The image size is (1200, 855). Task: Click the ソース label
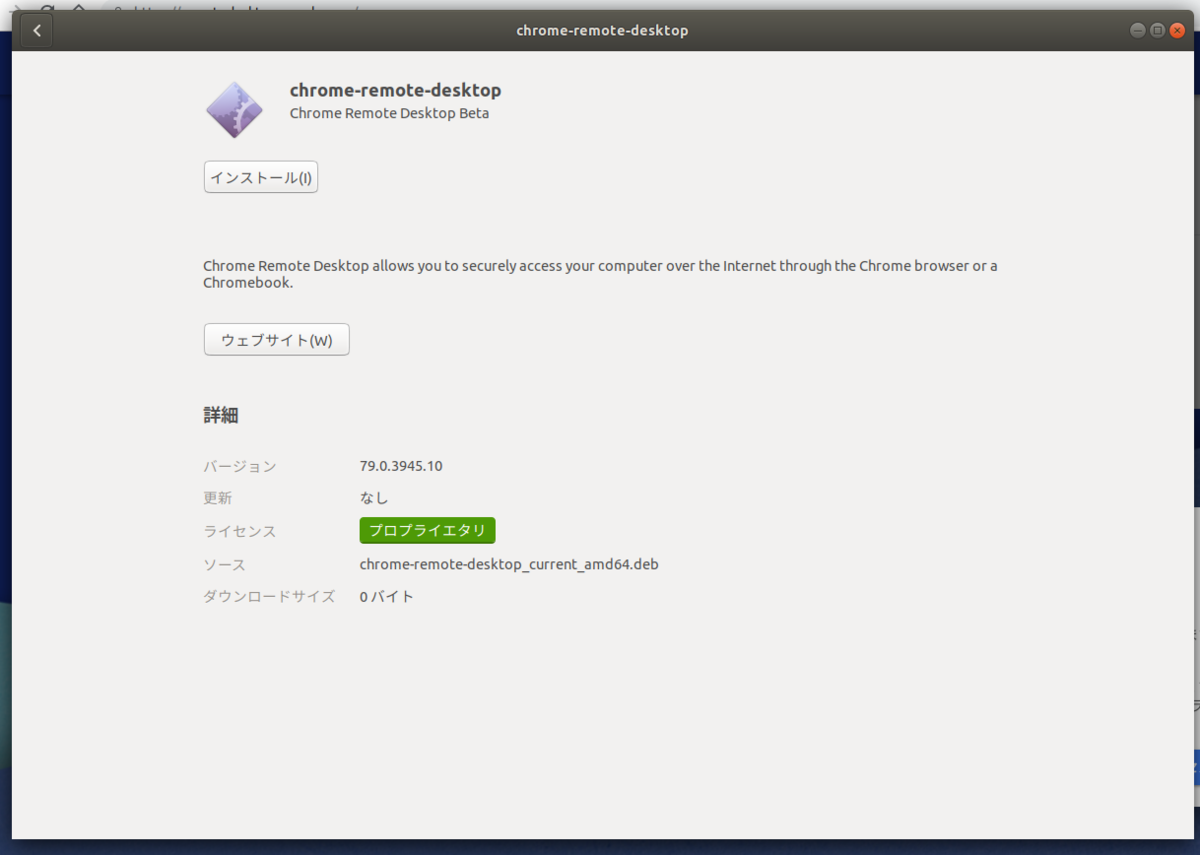[x=225, y=564]
